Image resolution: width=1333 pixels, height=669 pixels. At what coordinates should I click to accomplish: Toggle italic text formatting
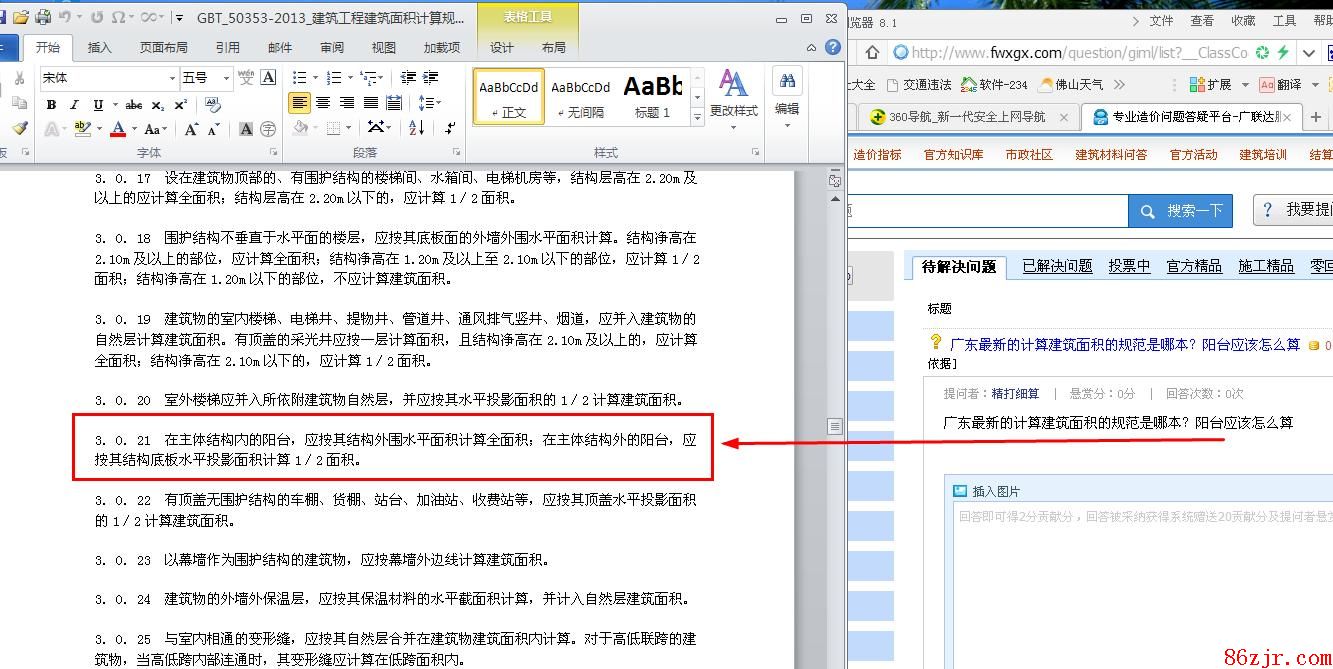click(75, 105)
